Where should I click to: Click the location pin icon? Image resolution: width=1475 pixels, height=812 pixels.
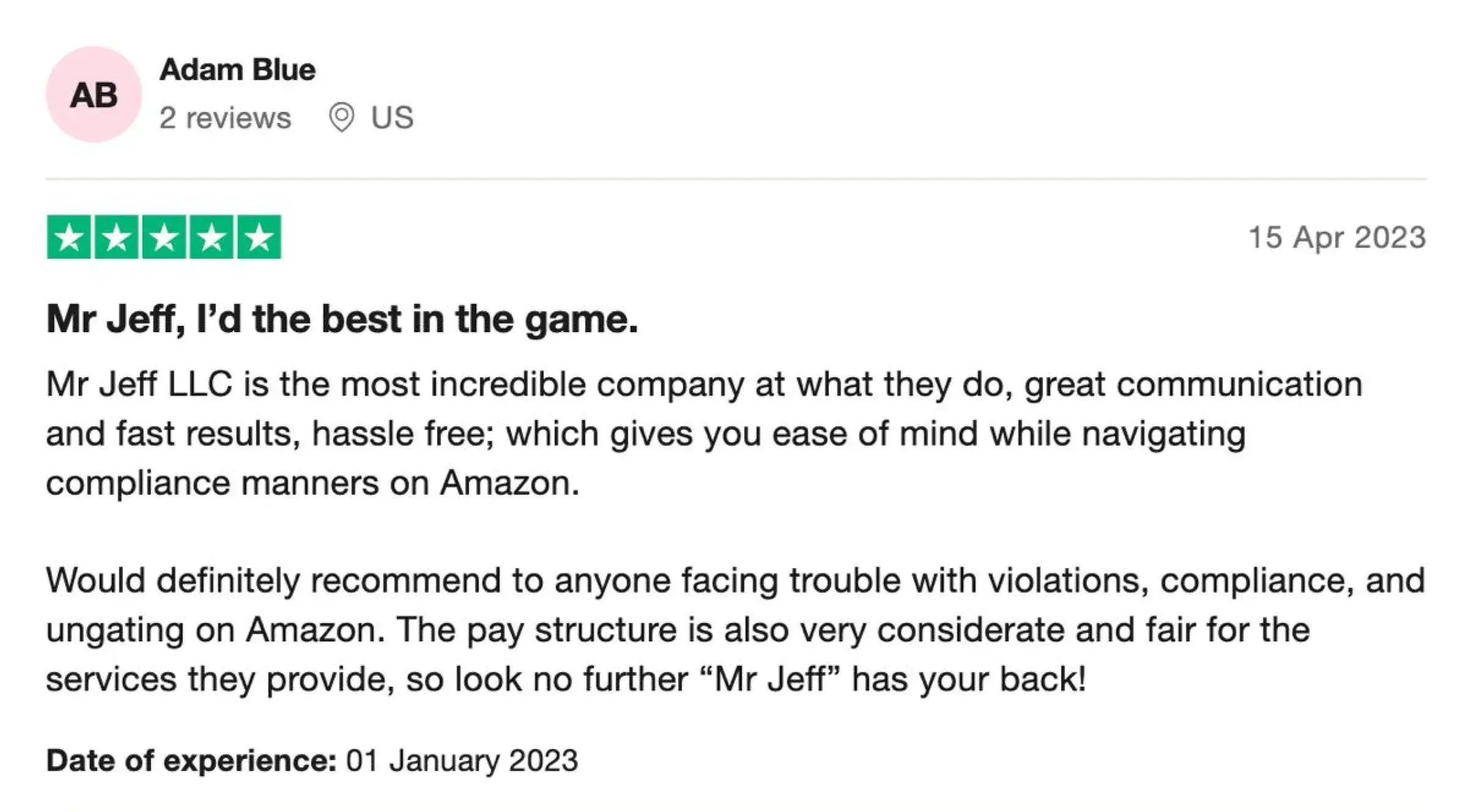(341, 117)
